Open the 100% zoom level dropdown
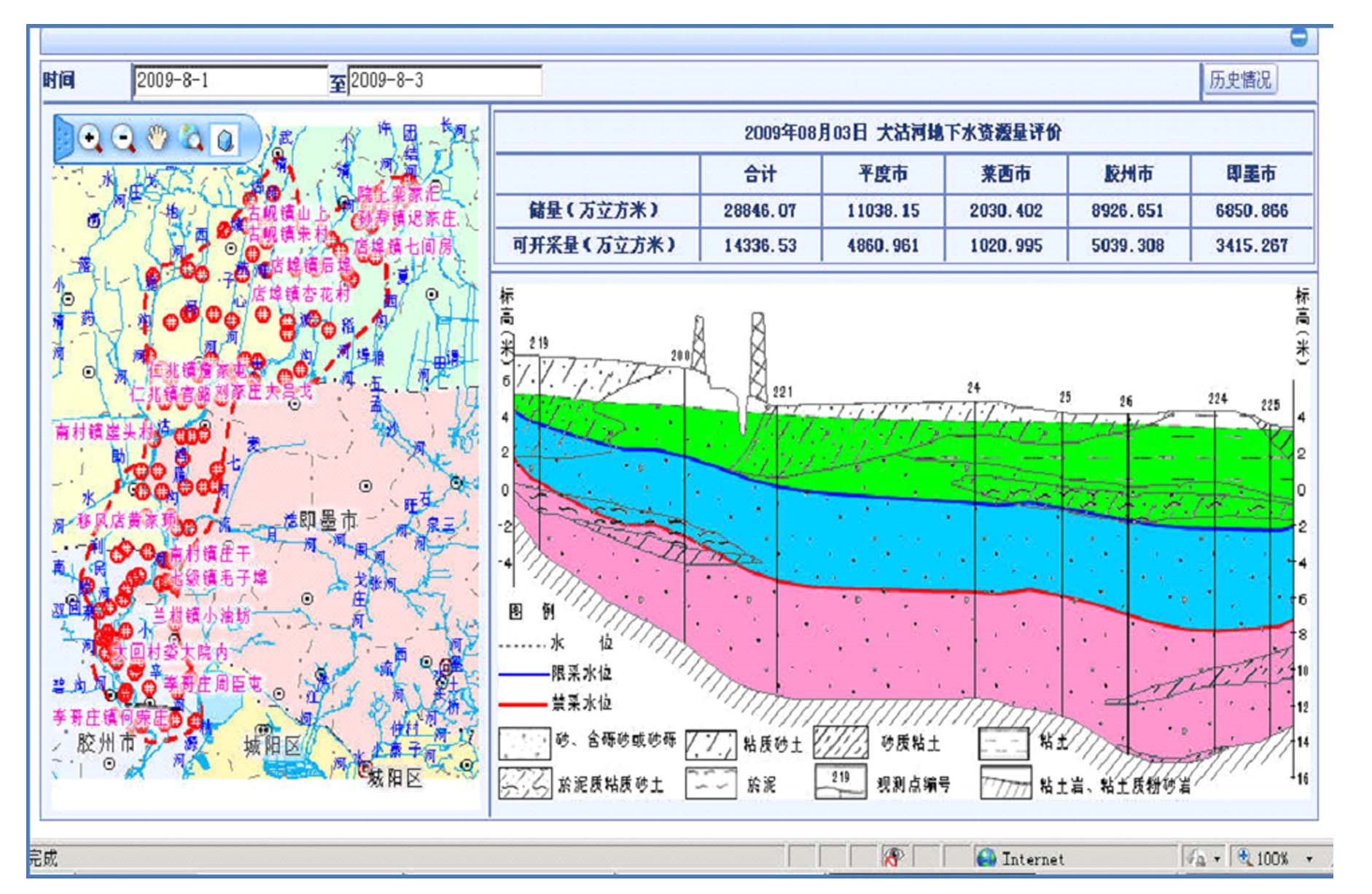Image resolution: width=1372 pixels, height=894 pixels. (x=1309, y=859)
